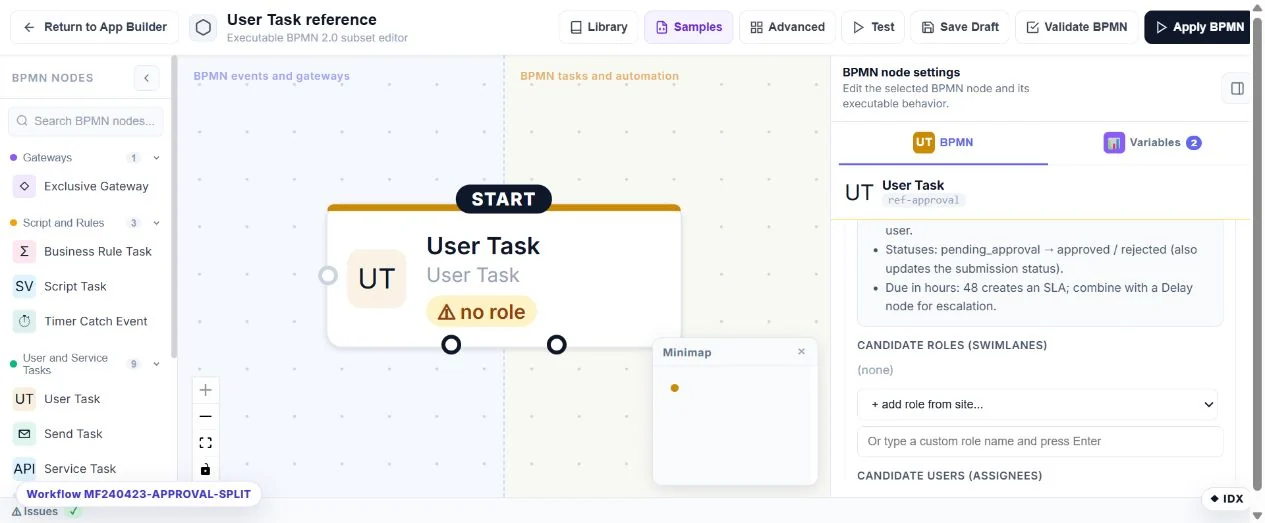This screenshot has width=1265, height=523.
Task: Open the Samples panel
Action: tap(688, 27)
